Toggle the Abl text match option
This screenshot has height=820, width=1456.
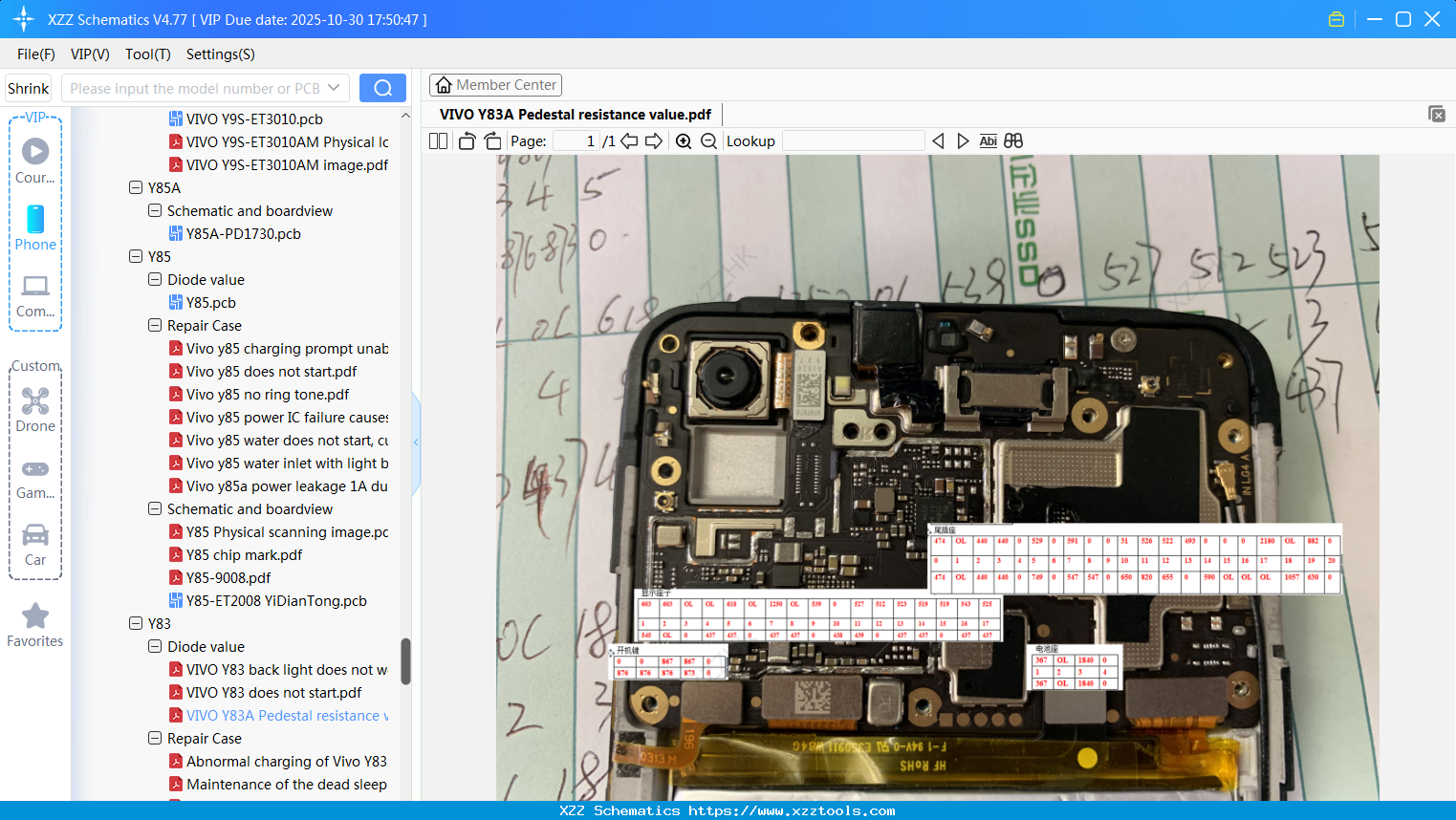(x=988, y=141)
